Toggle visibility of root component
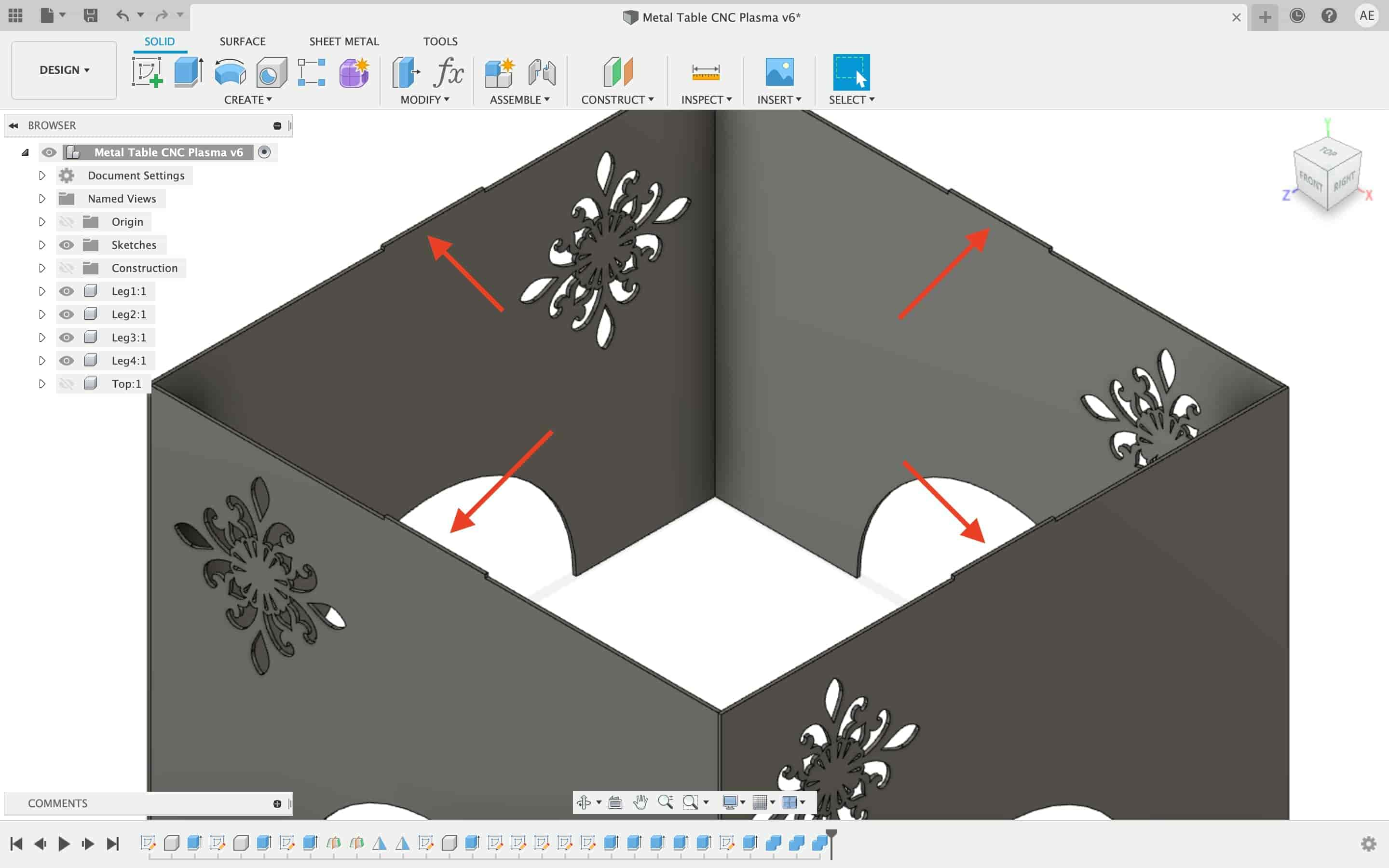1389x868 pixels. click(x=49, y=152)
